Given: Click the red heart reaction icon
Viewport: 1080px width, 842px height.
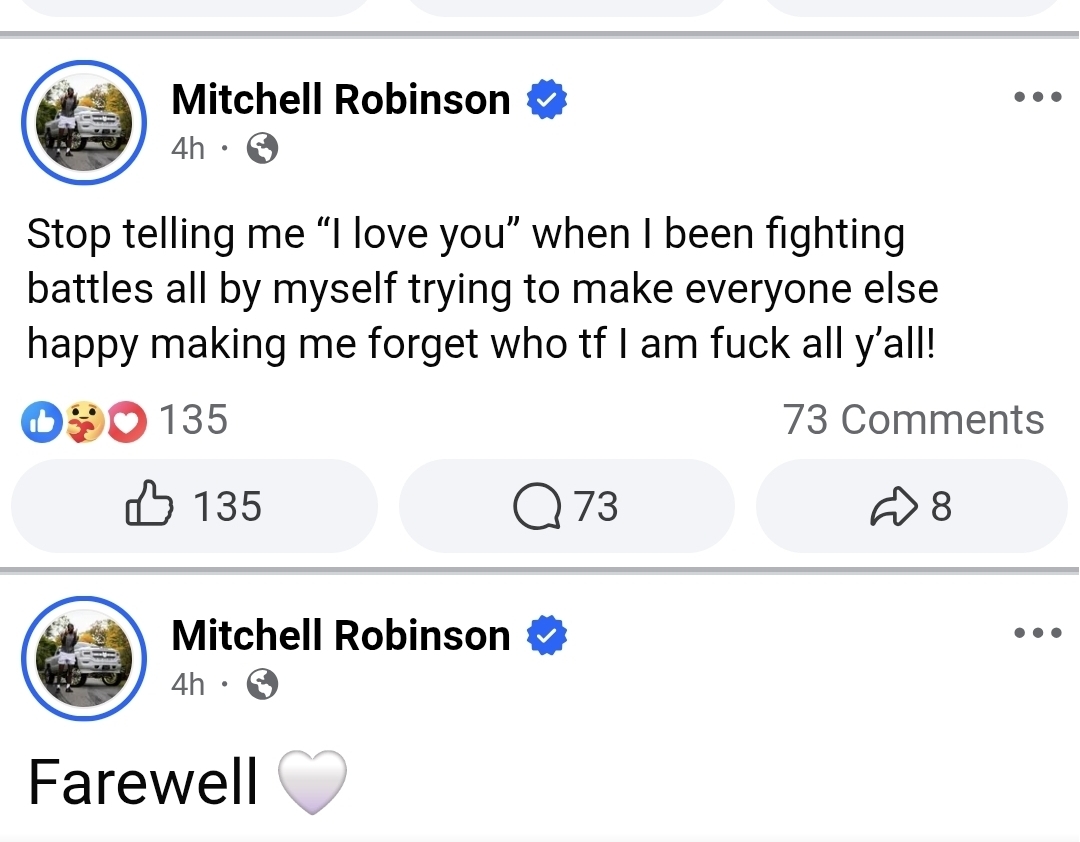Looking at the screenshot, I should click(126, 423).
